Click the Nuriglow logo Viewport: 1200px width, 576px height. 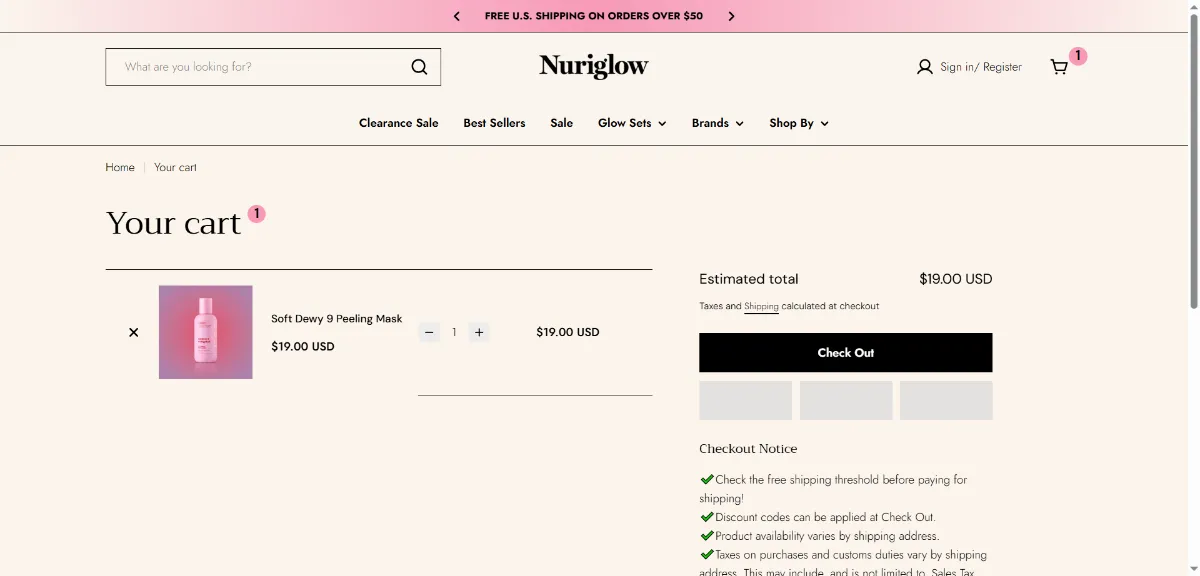[594, 66]
